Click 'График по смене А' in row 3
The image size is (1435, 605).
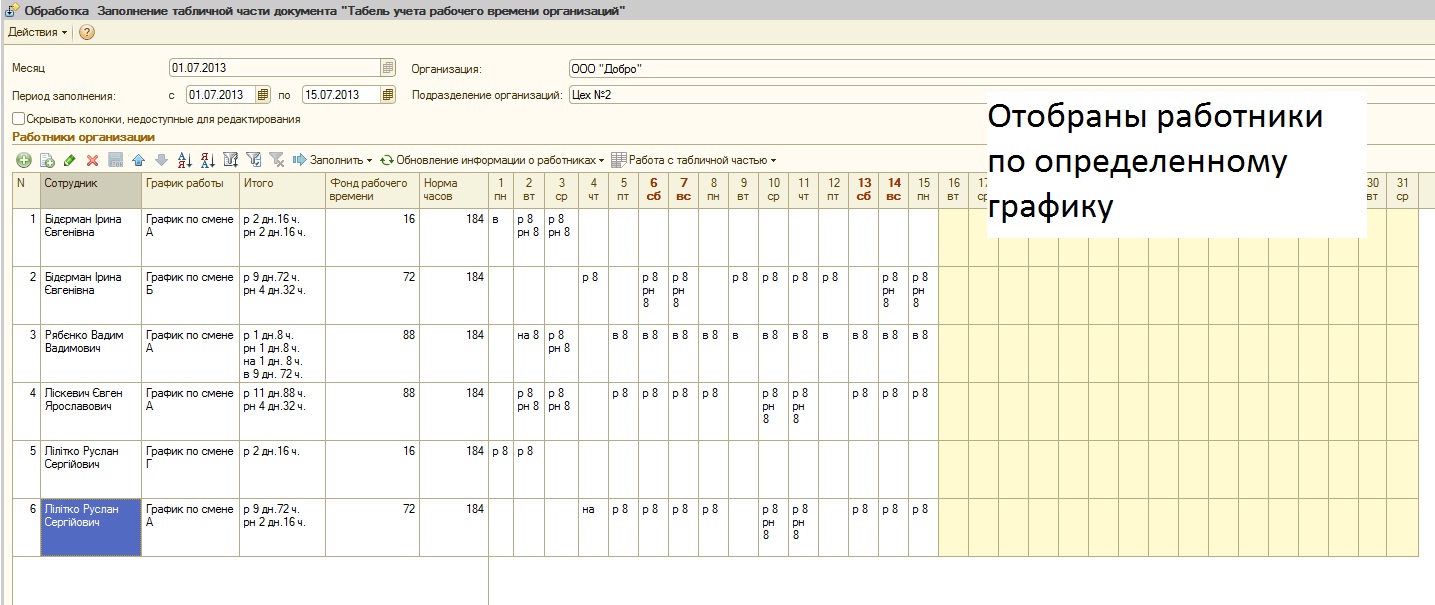190,353
